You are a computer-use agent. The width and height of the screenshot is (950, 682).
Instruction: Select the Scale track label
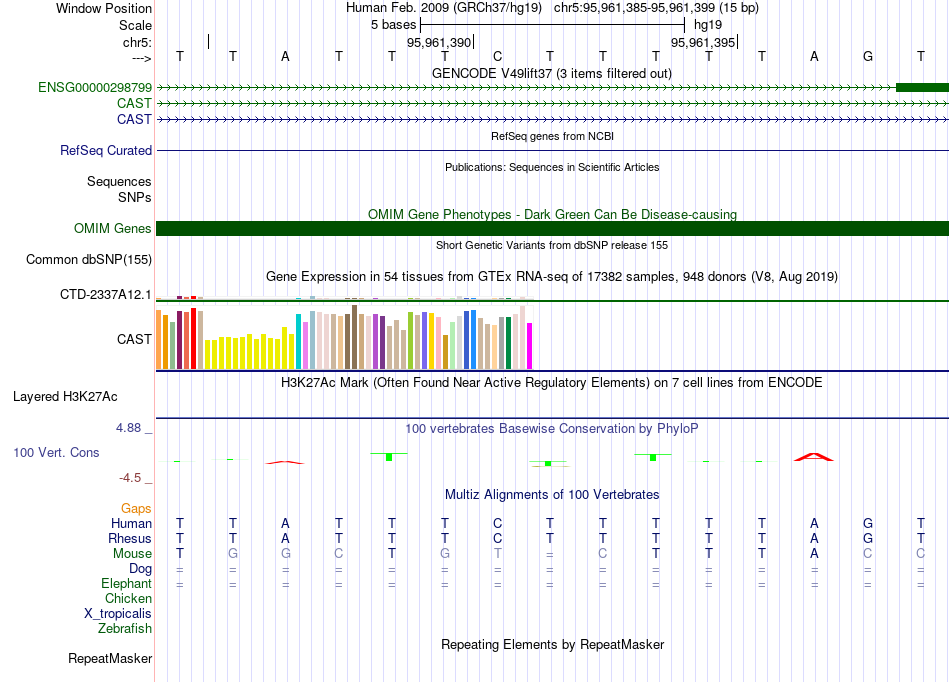(135, 25)
